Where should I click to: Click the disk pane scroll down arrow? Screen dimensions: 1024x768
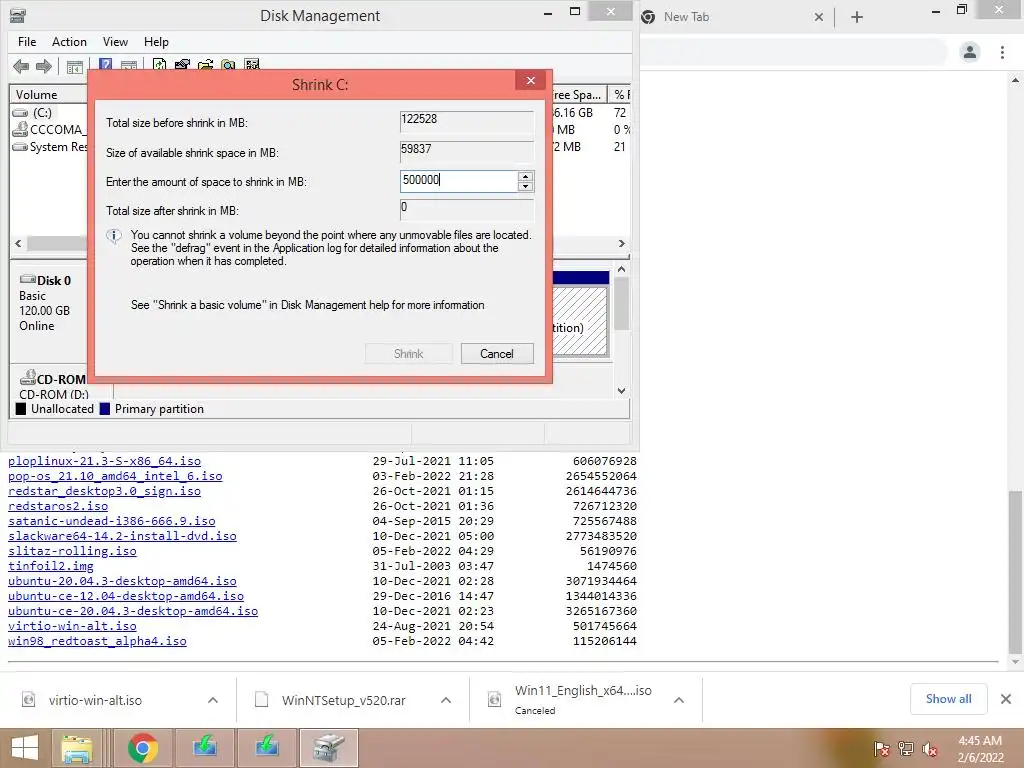[x=622, y=391]
